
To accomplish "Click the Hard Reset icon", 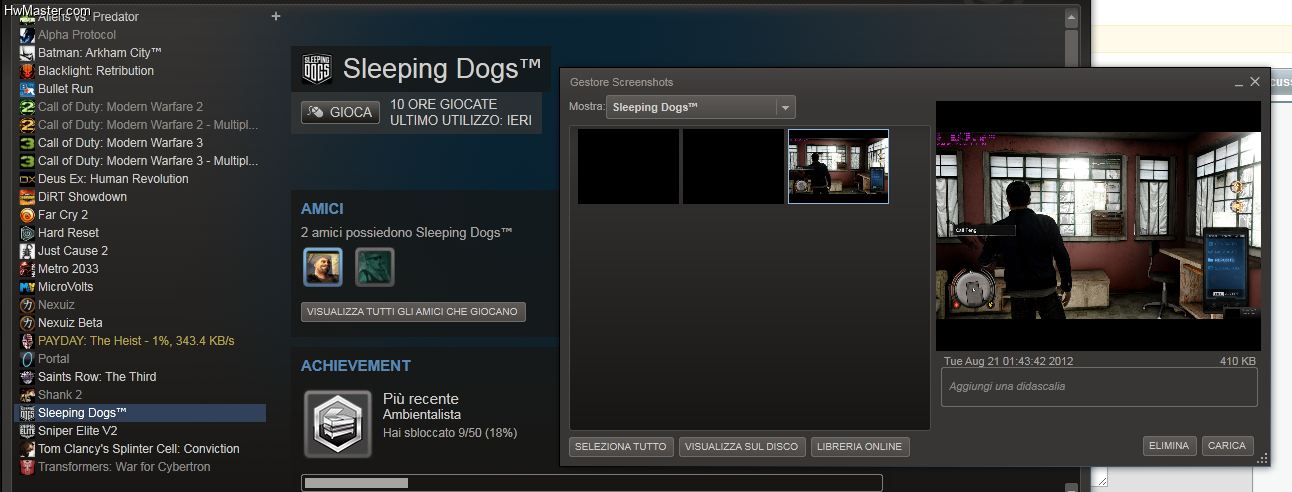I will pos(28,233).
